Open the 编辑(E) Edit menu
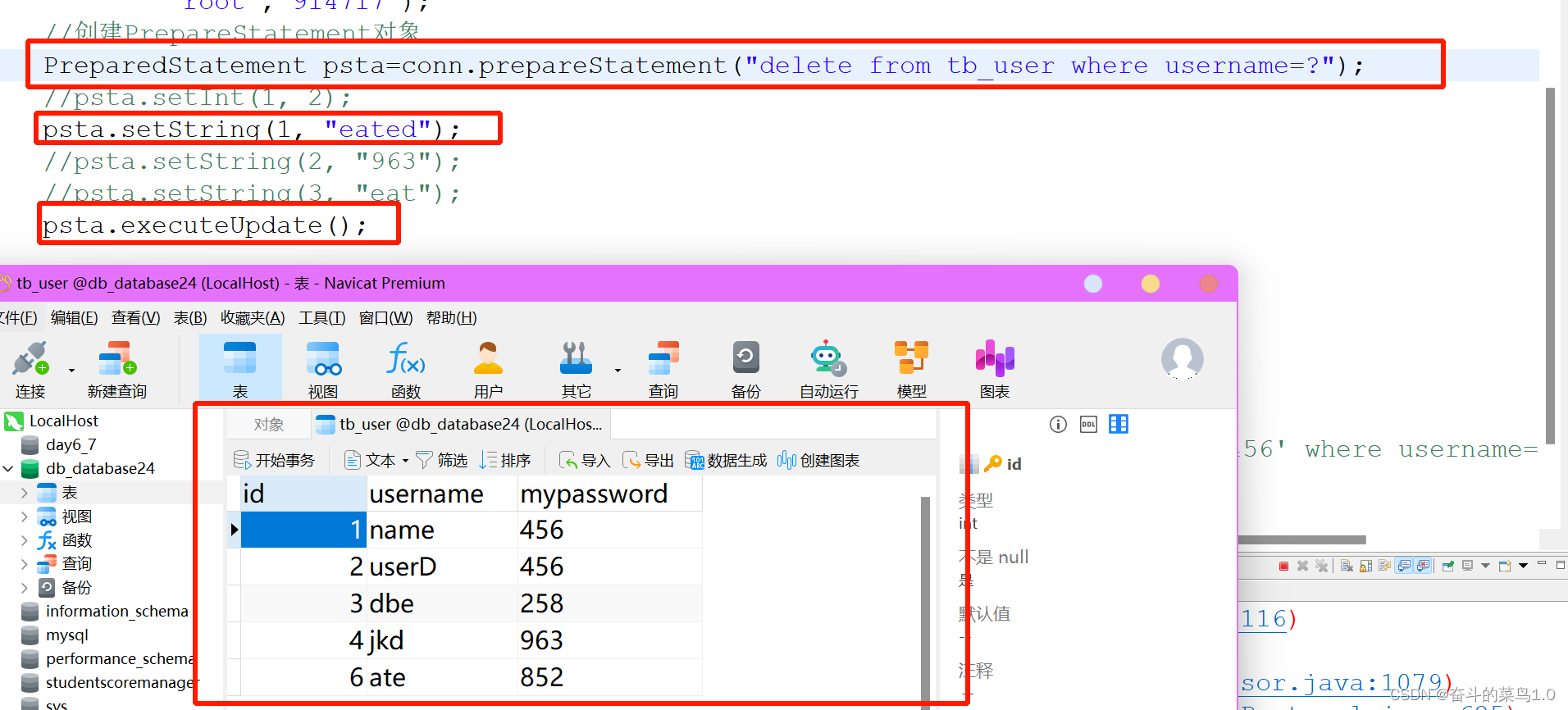 pos(74,318)
